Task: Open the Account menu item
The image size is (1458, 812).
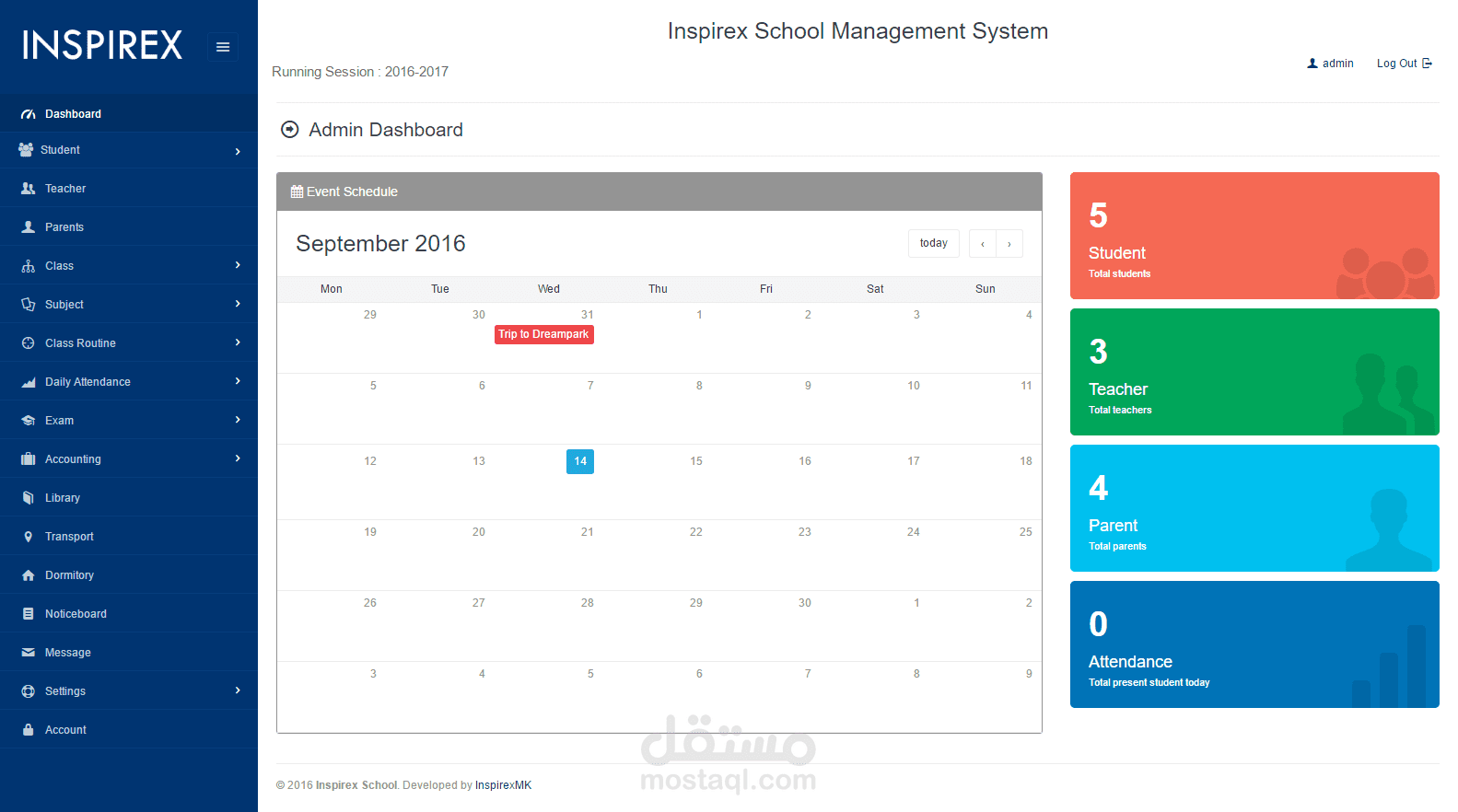Action: (129, 730)
